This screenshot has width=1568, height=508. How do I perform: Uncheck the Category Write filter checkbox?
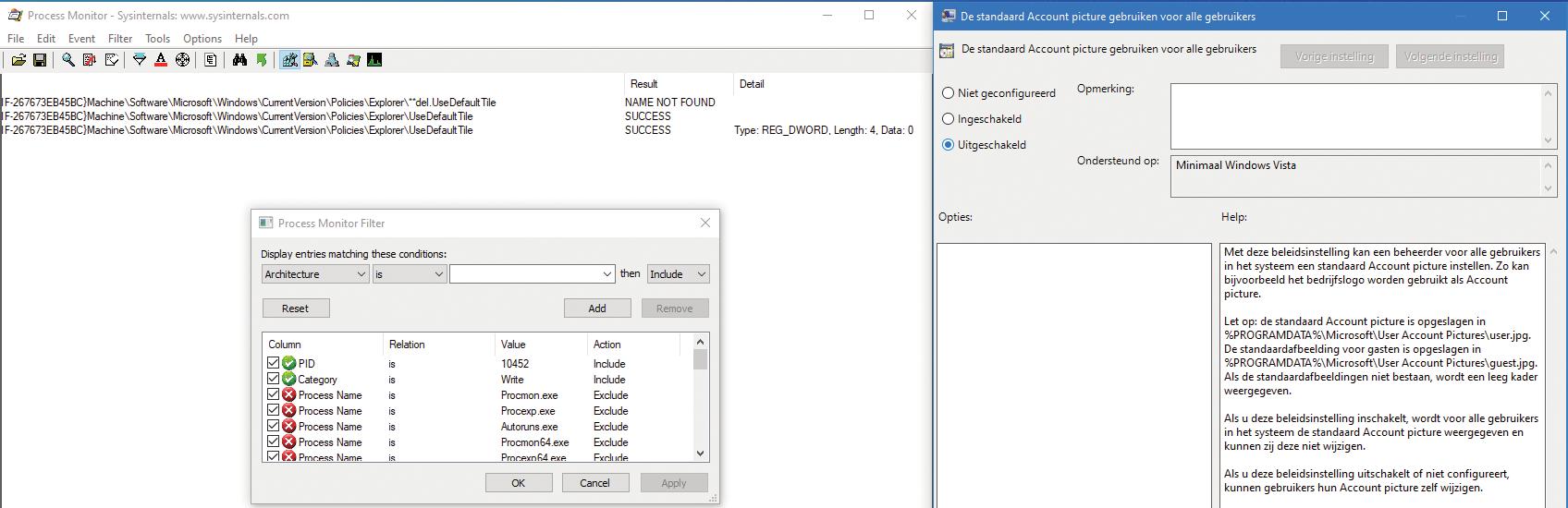coord(273,380)
